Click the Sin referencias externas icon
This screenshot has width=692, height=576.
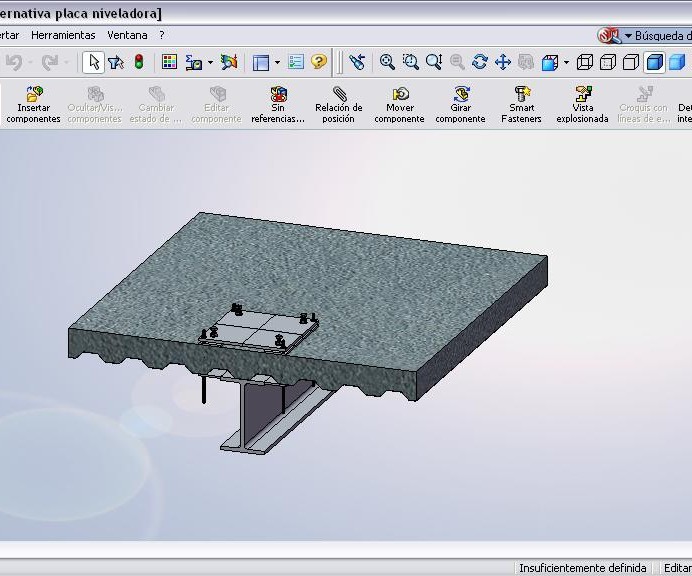click(278, 104)
